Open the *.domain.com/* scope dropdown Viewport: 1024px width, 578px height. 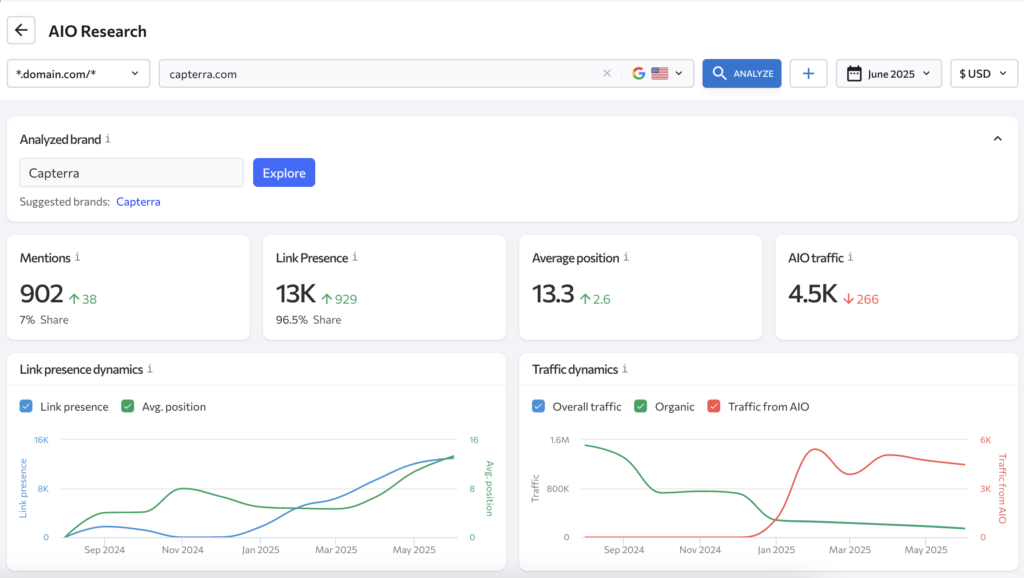tap(78, 73)
